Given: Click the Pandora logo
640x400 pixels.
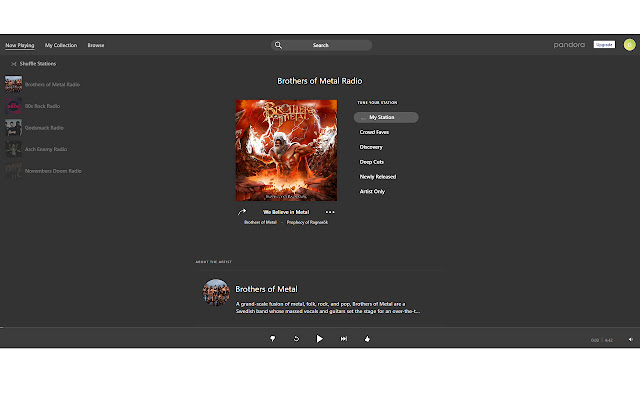Looking at the screenshot, I should [x=569, y=45].
